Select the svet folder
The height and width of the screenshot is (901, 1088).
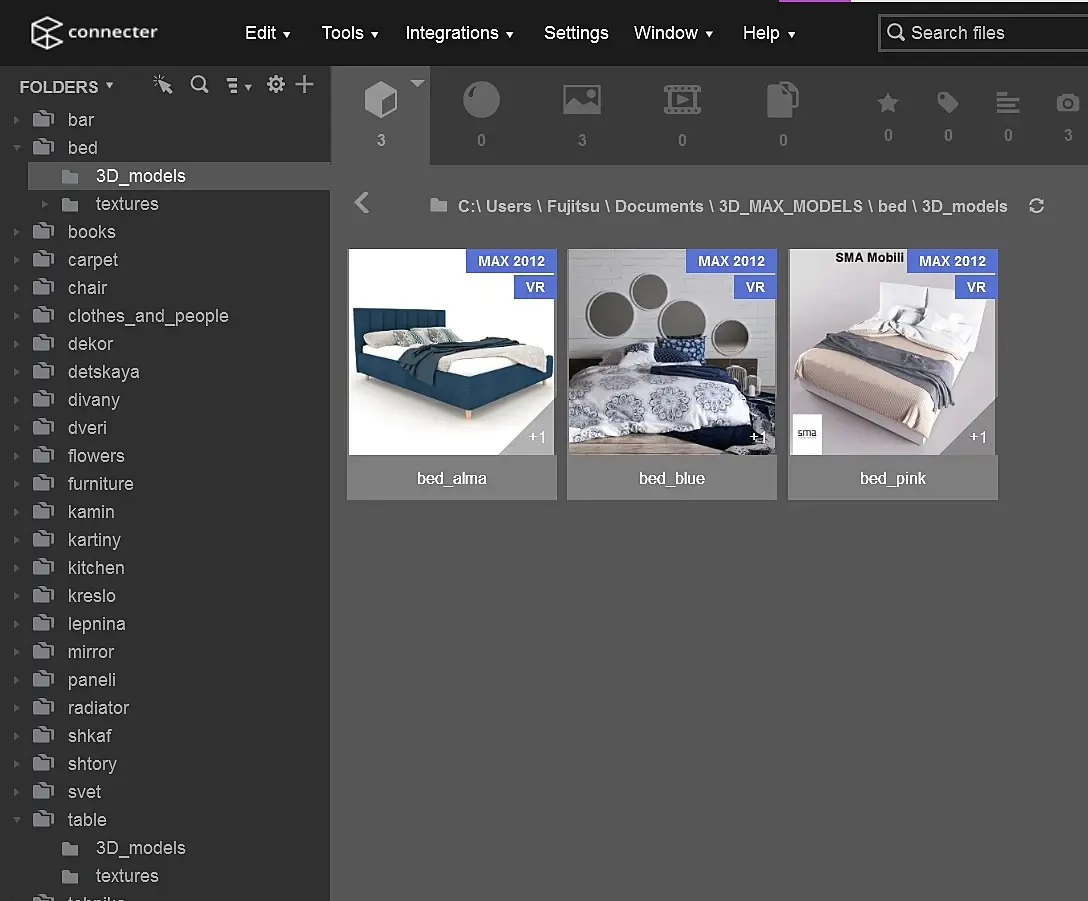click(84, 792)
